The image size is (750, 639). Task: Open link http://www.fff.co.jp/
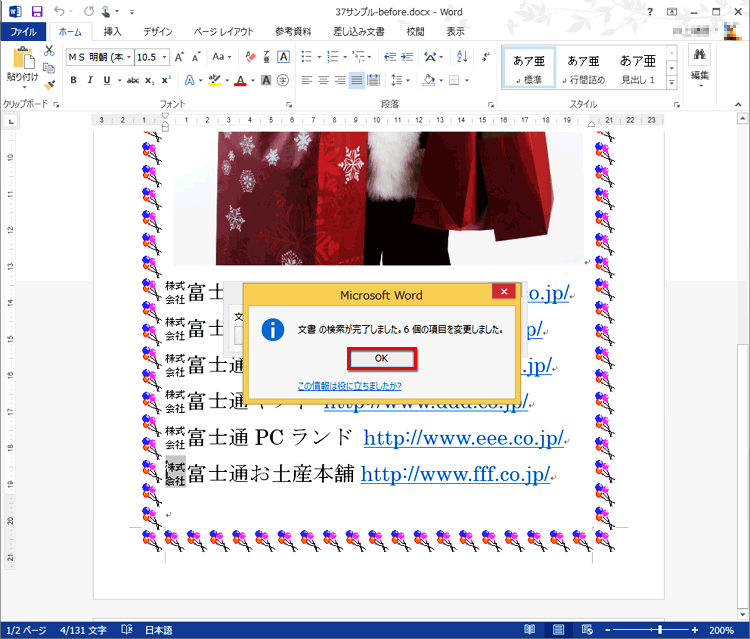tap(455, 474)
